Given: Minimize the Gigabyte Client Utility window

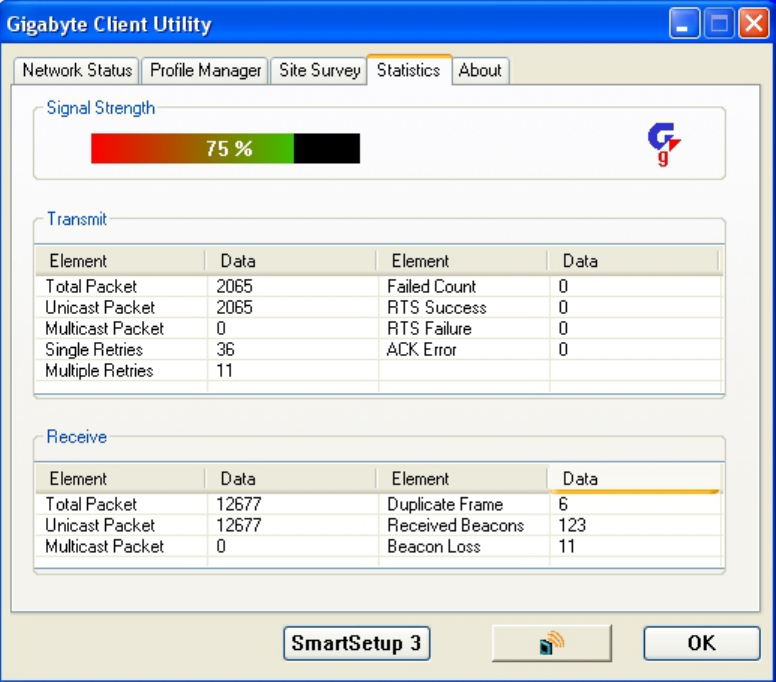Looking at the screenshot, I should coord(684,23).
